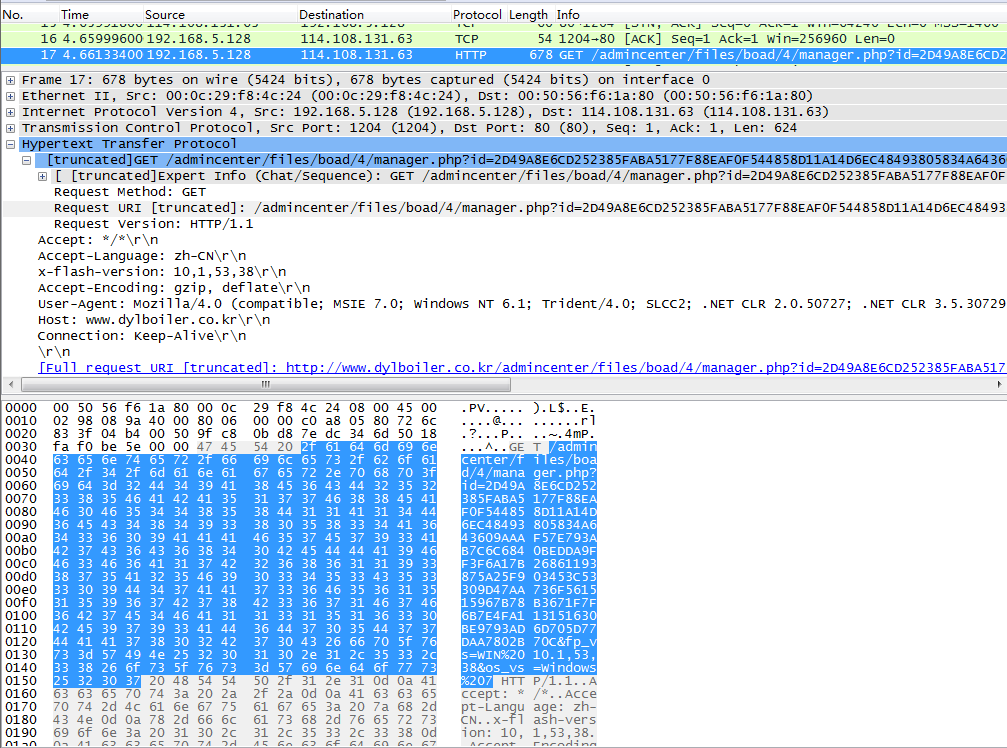
Task: Click the Protocol column header
Action: click(477, 15)
